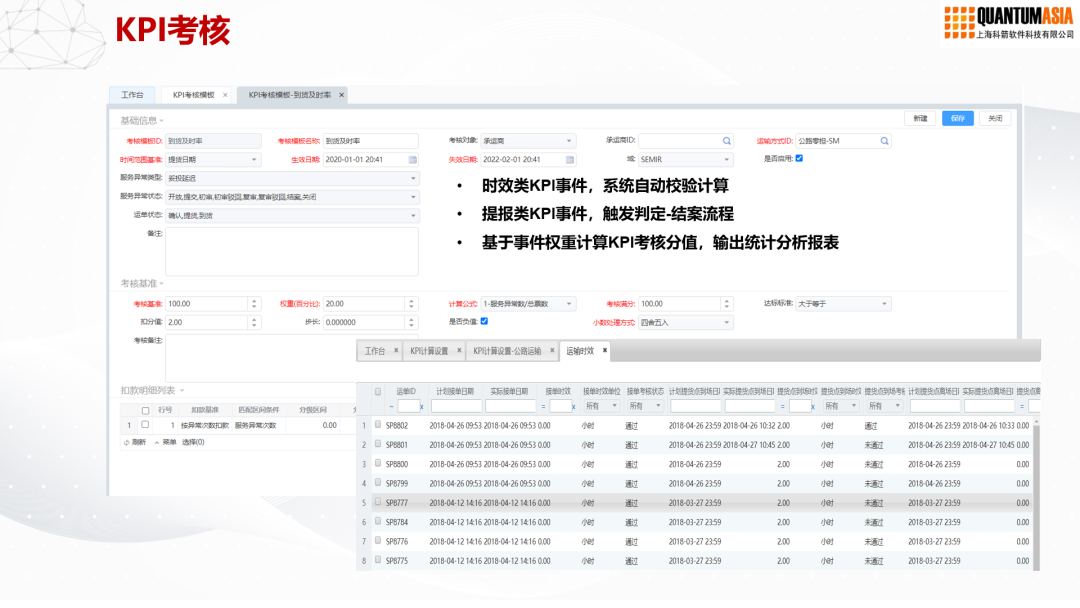Open the calendar picker for 失效日期
The width and height of the screenshot is (1080, 608).
[x=570, y=159]
